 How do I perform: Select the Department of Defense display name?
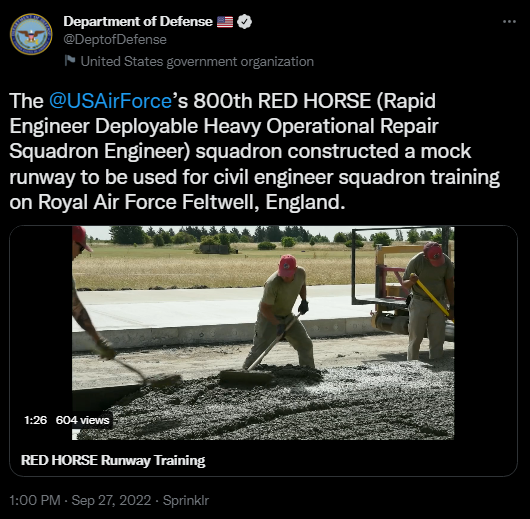point(138,21)
